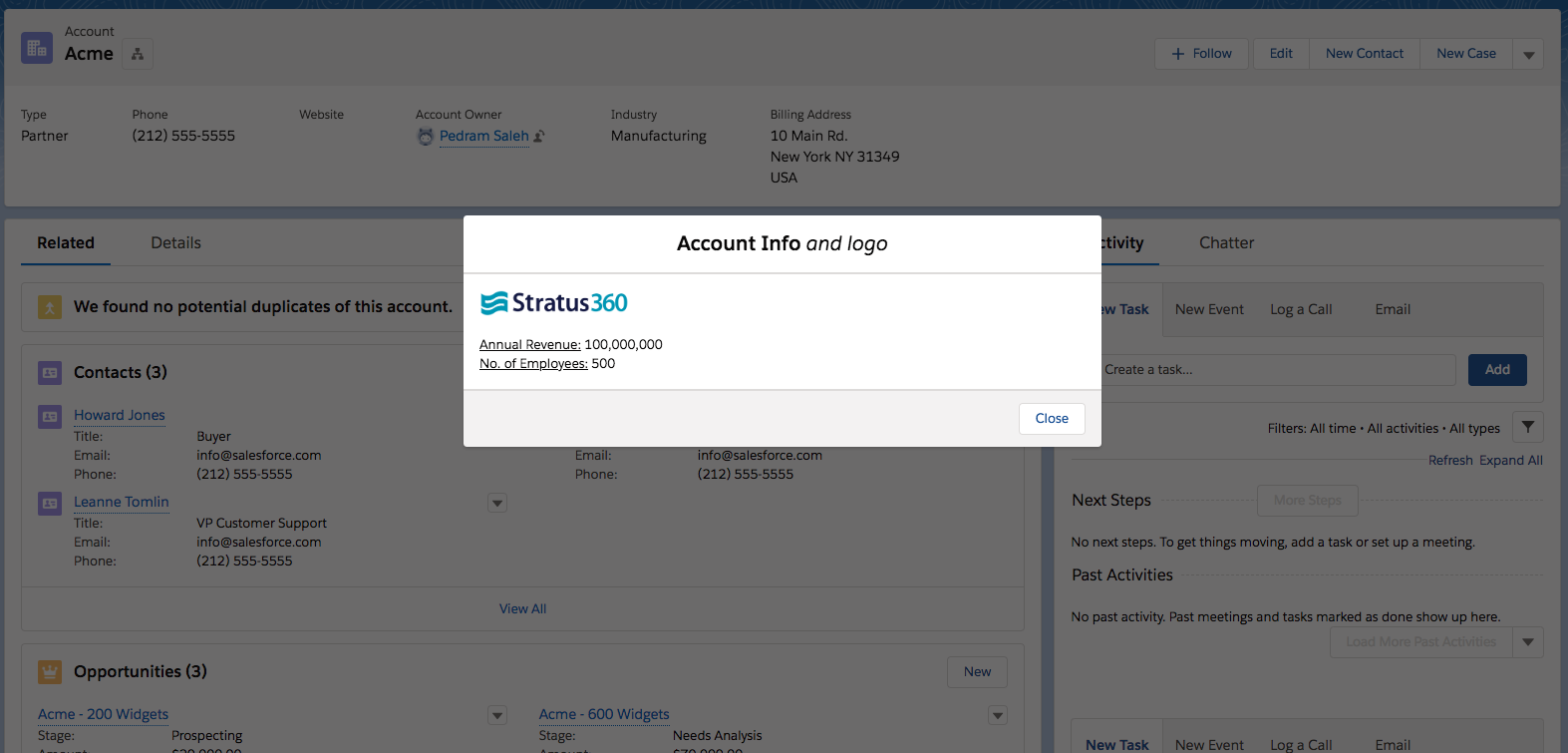The height and width of the screenshot is (753, 1568).
Task: Switch to the Details tab
Action: tap(175, 243)
